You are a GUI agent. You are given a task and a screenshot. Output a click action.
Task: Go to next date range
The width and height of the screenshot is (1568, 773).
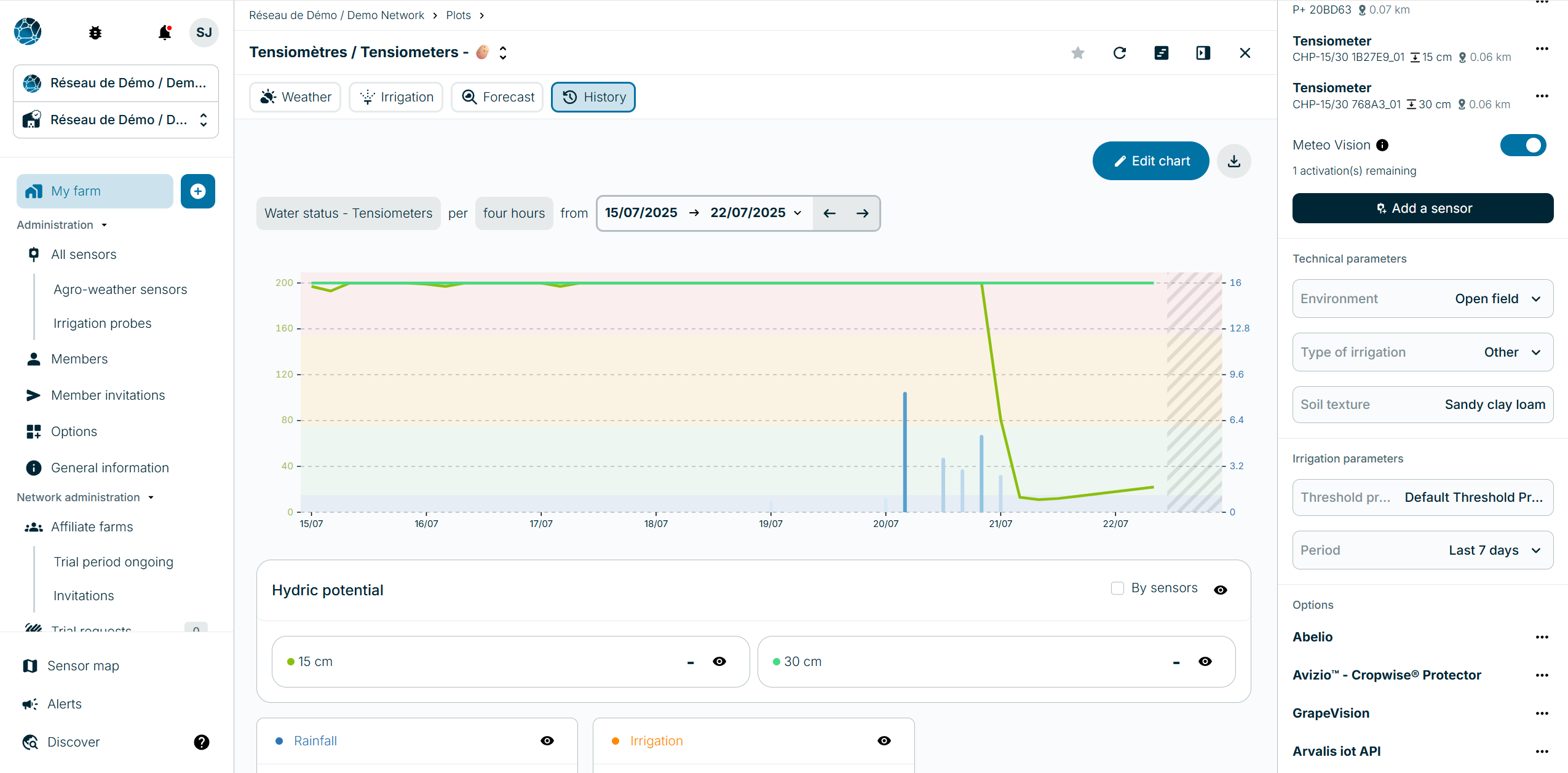click(x=863, y=213)
